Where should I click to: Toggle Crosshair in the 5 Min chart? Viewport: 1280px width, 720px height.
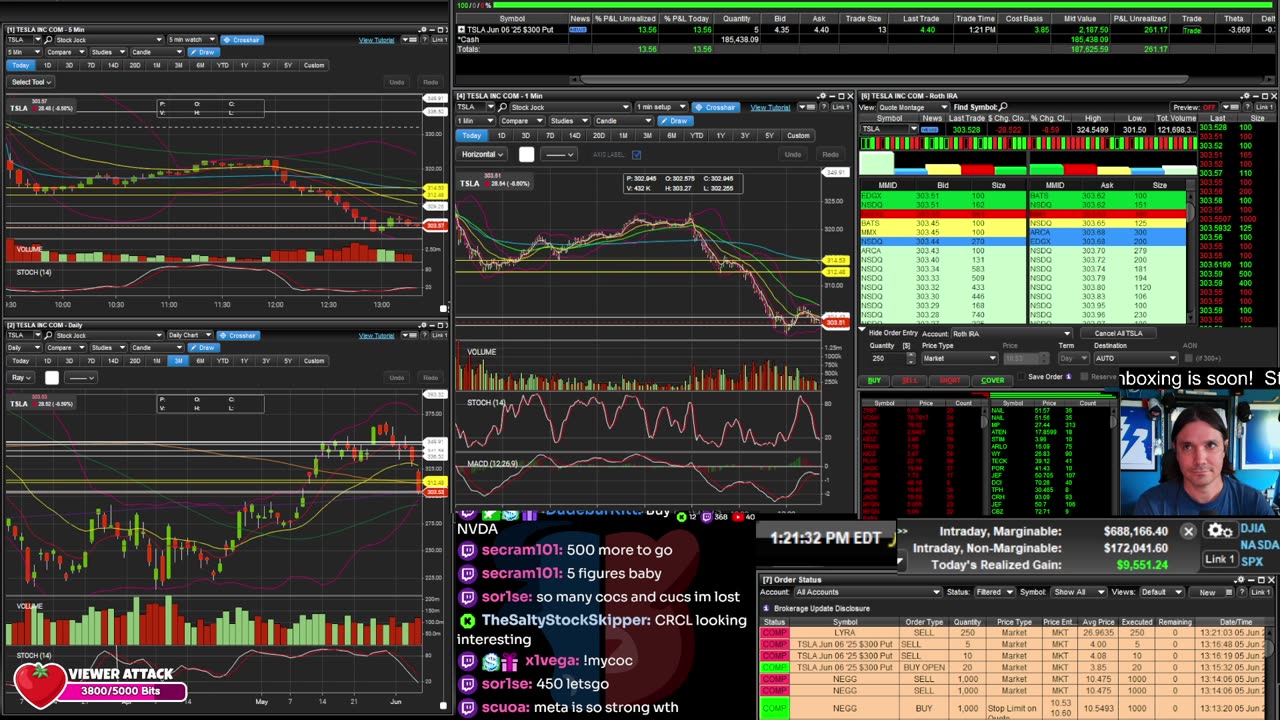coord(241,40)
